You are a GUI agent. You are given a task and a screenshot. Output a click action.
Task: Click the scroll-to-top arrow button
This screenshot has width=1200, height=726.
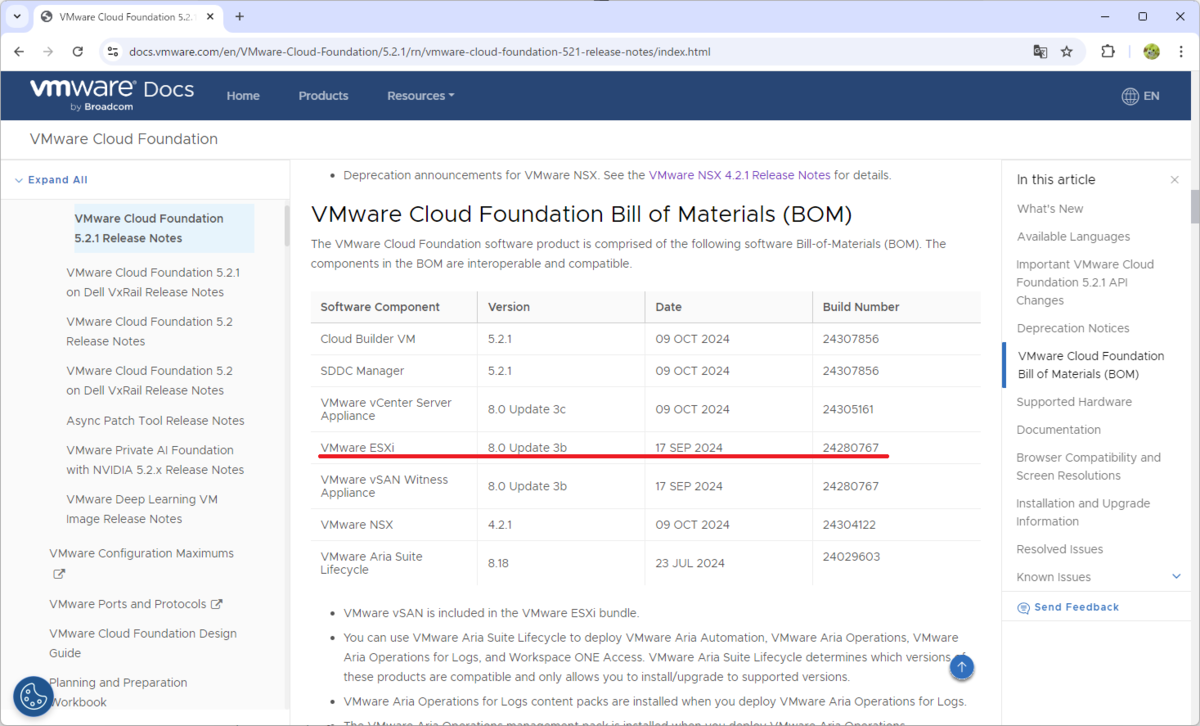(961, 666)
